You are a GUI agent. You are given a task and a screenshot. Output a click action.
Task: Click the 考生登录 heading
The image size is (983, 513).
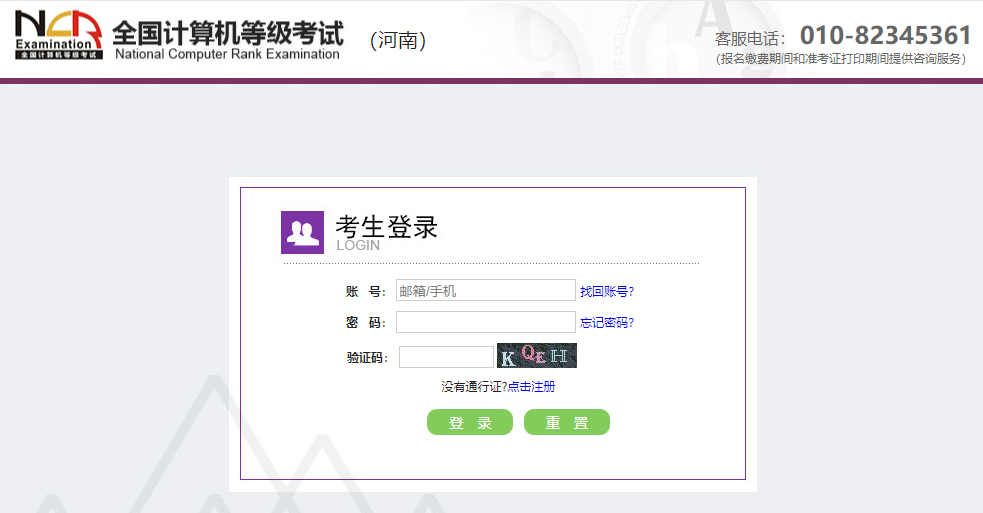point(386,226)
